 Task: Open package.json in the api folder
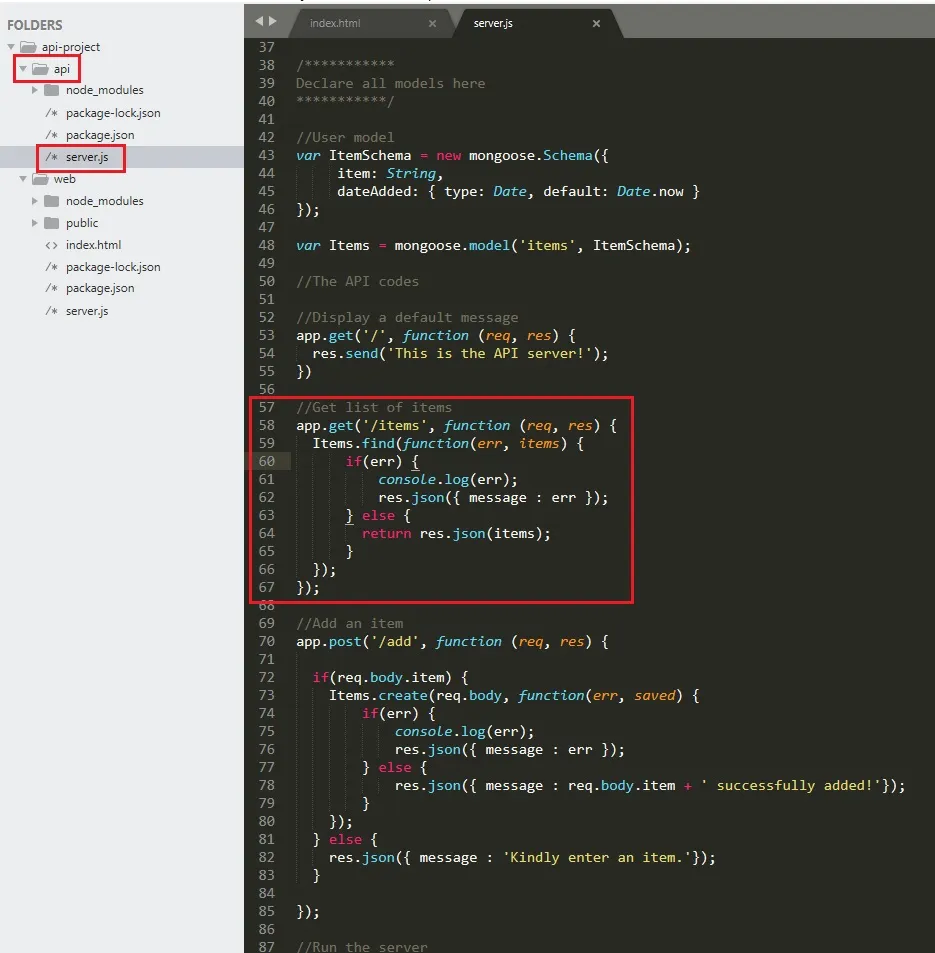(100, 135)
